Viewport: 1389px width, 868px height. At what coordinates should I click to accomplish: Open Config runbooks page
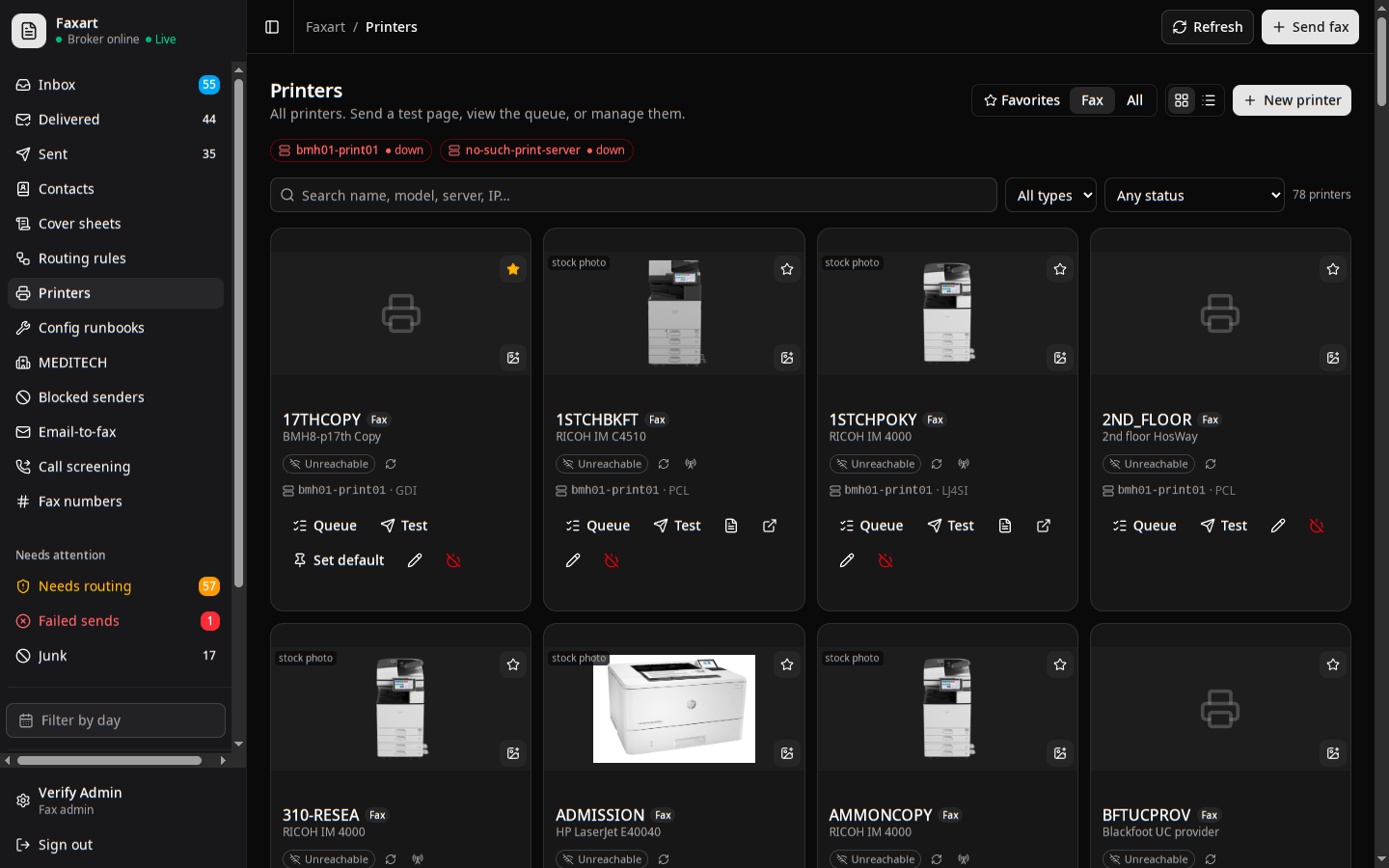coord(116,328)
